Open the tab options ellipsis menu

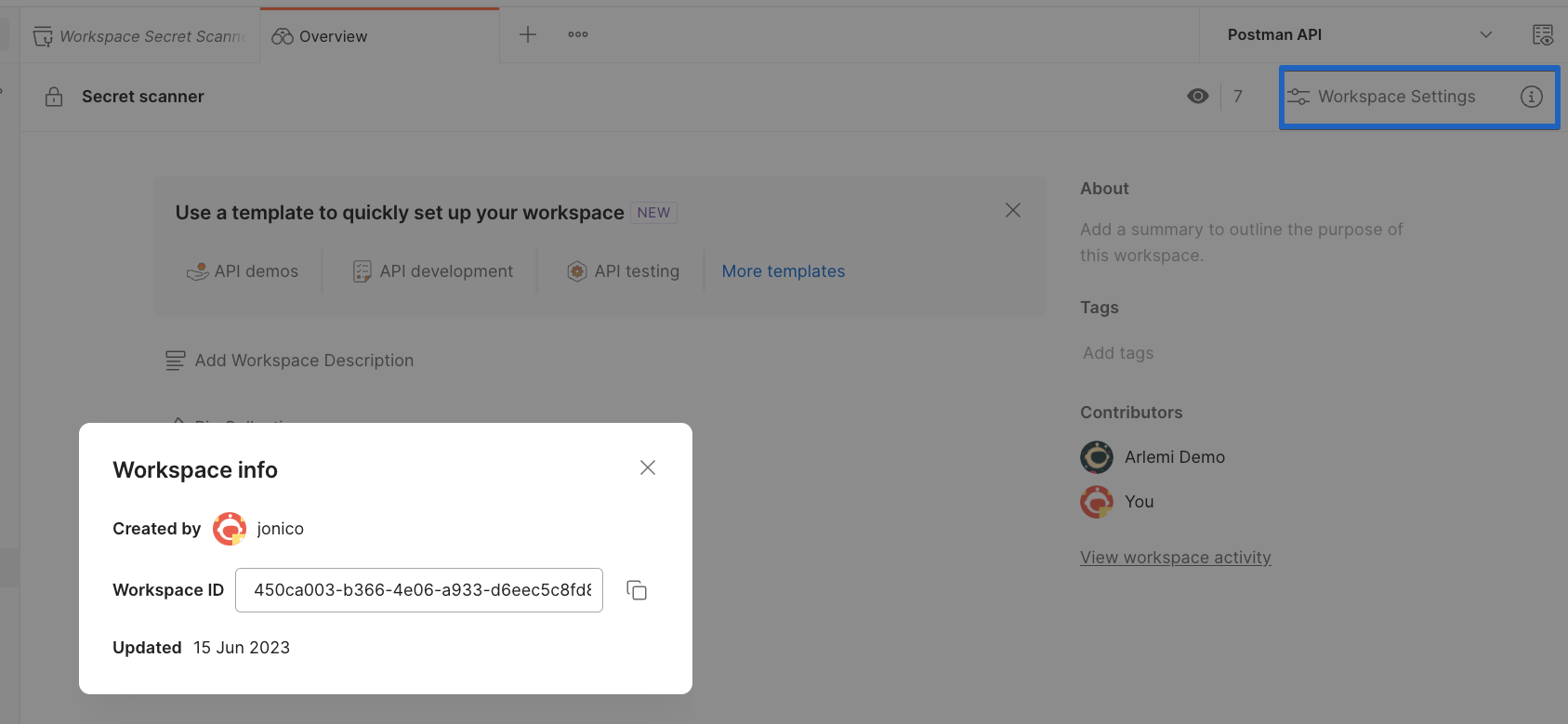[x=578, y=34]
